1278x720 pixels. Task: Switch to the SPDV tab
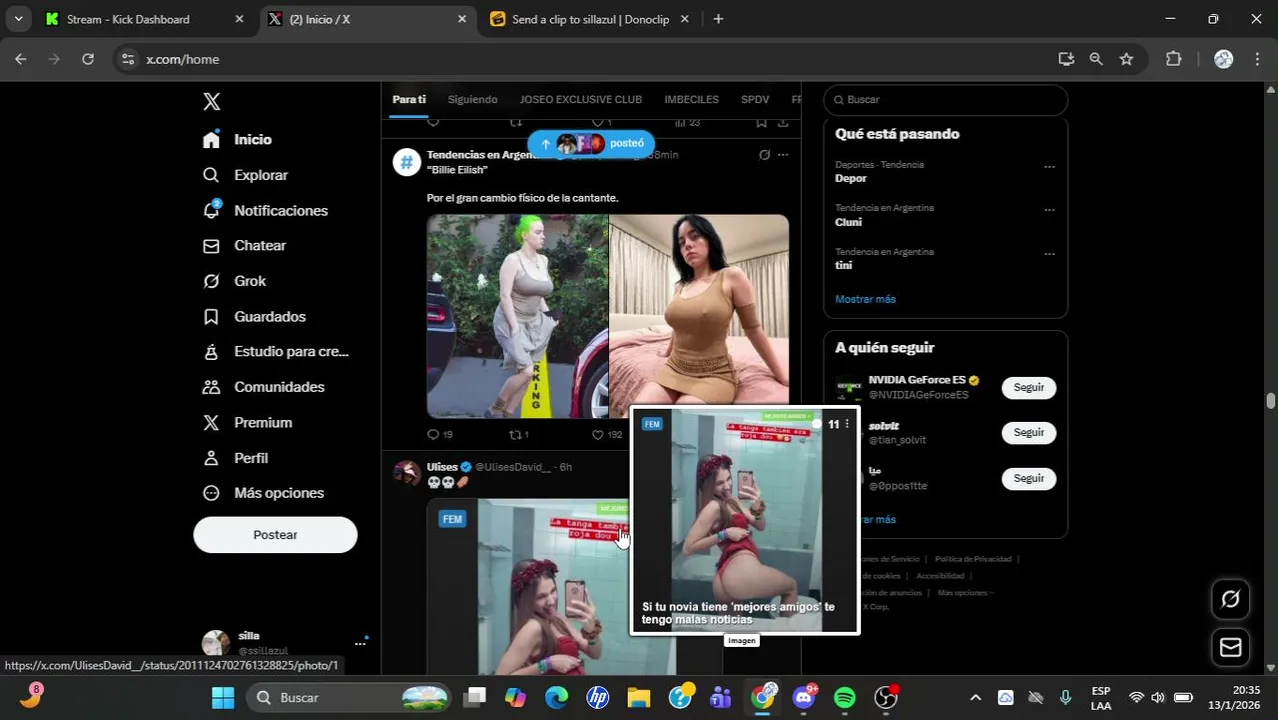coord(755,100)
